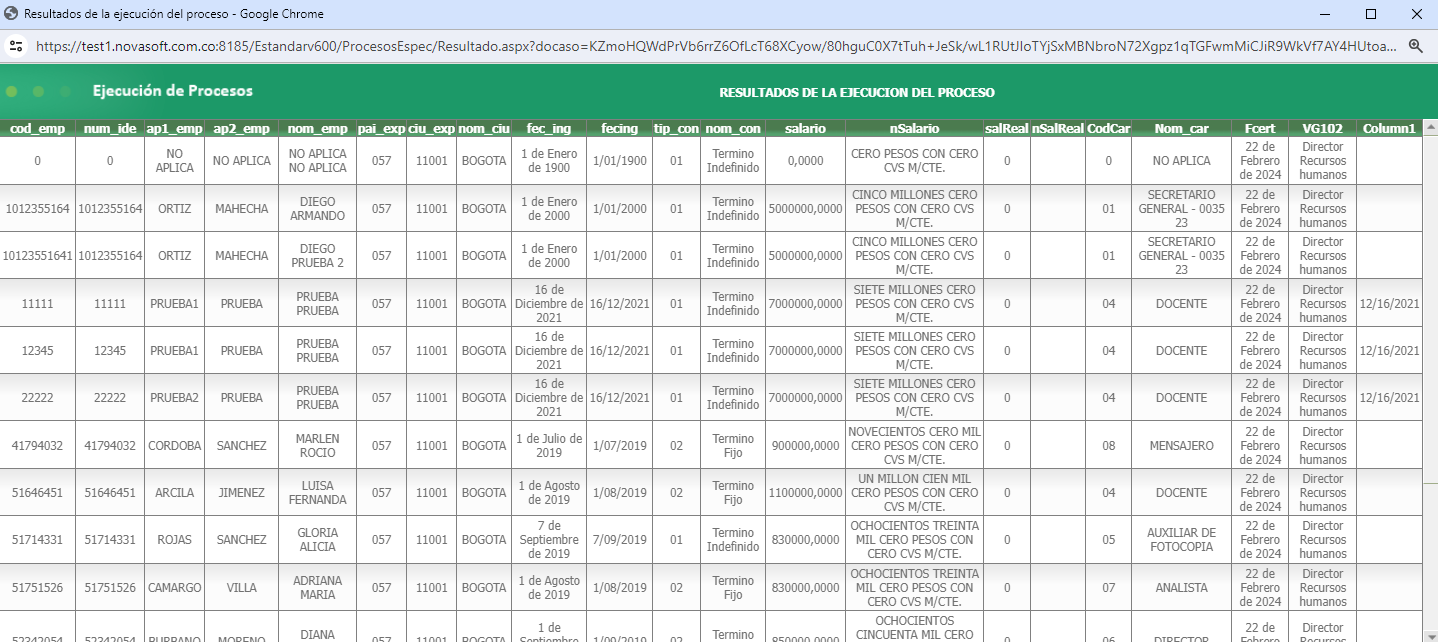Screen dimensions: 1438x642
Task: Click the vertical scrollbar down arrow
Action: [x=1430, y=635]
